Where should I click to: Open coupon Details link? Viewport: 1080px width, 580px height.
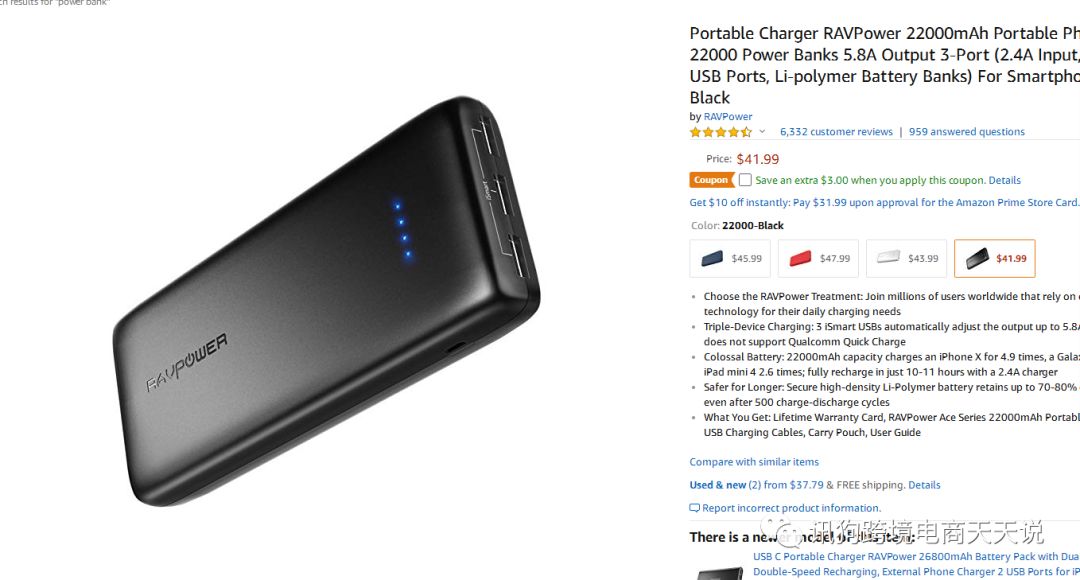(x=1004, y=180)
